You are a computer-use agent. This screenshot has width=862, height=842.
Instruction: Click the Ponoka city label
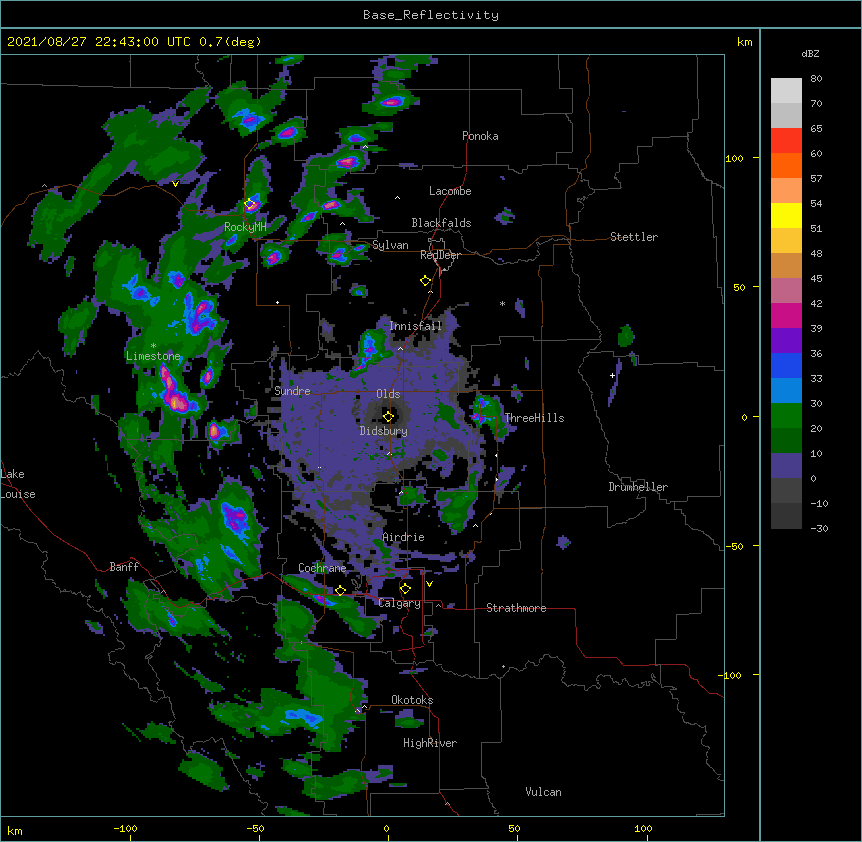pyautogui.click(x=480, y=136)
